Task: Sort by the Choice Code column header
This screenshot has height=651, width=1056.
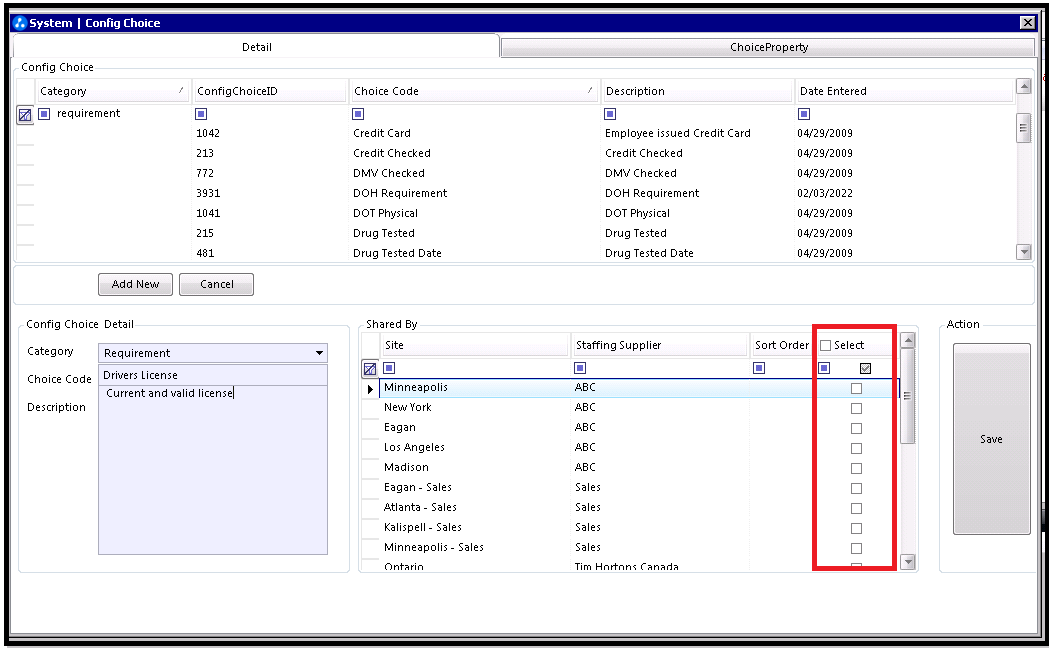Action: click(473, 91)
